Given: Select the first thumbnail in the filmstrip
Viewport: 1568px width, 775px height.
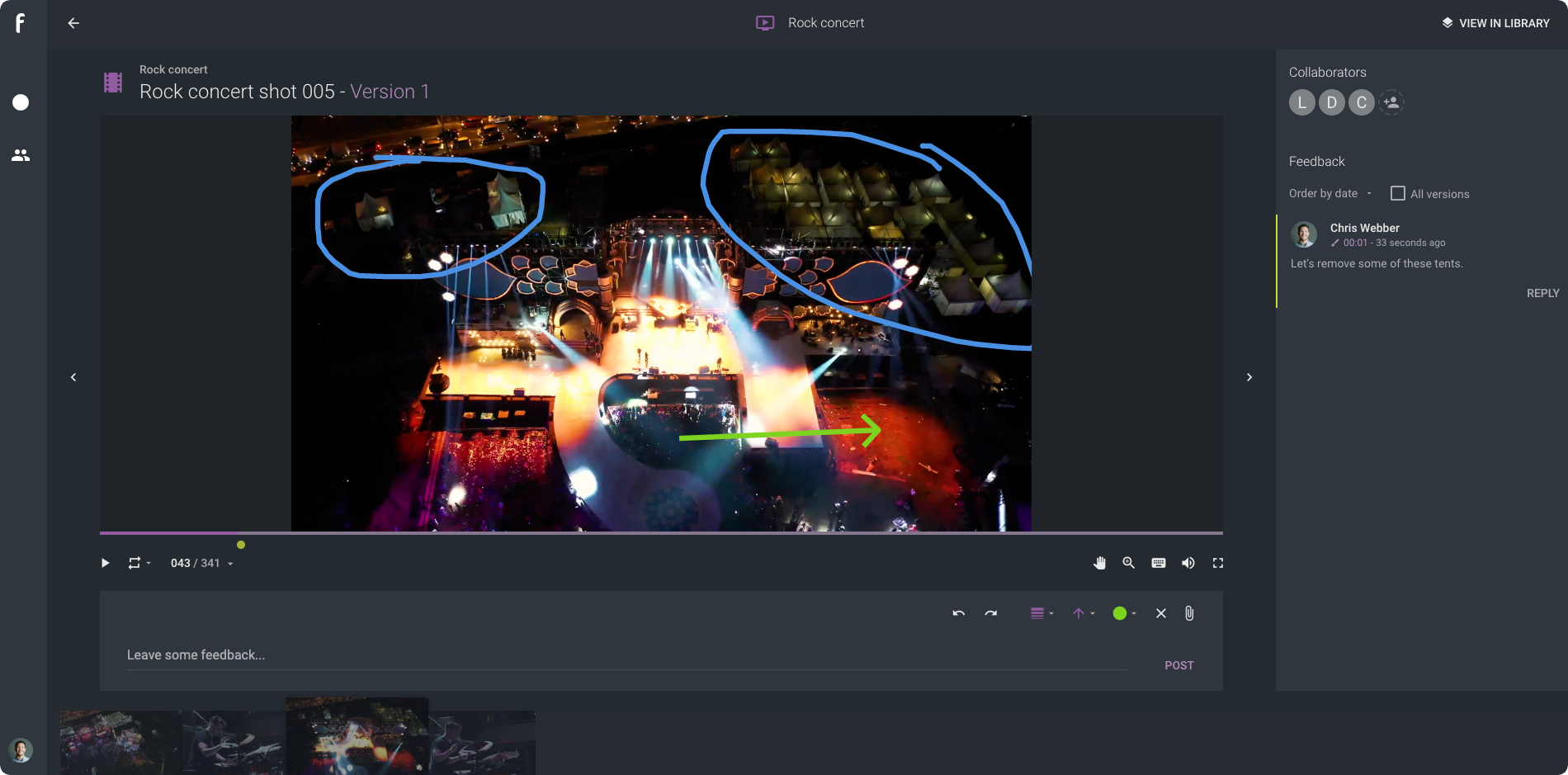Looking at the screenshot, I should click(x=120, y=742).
